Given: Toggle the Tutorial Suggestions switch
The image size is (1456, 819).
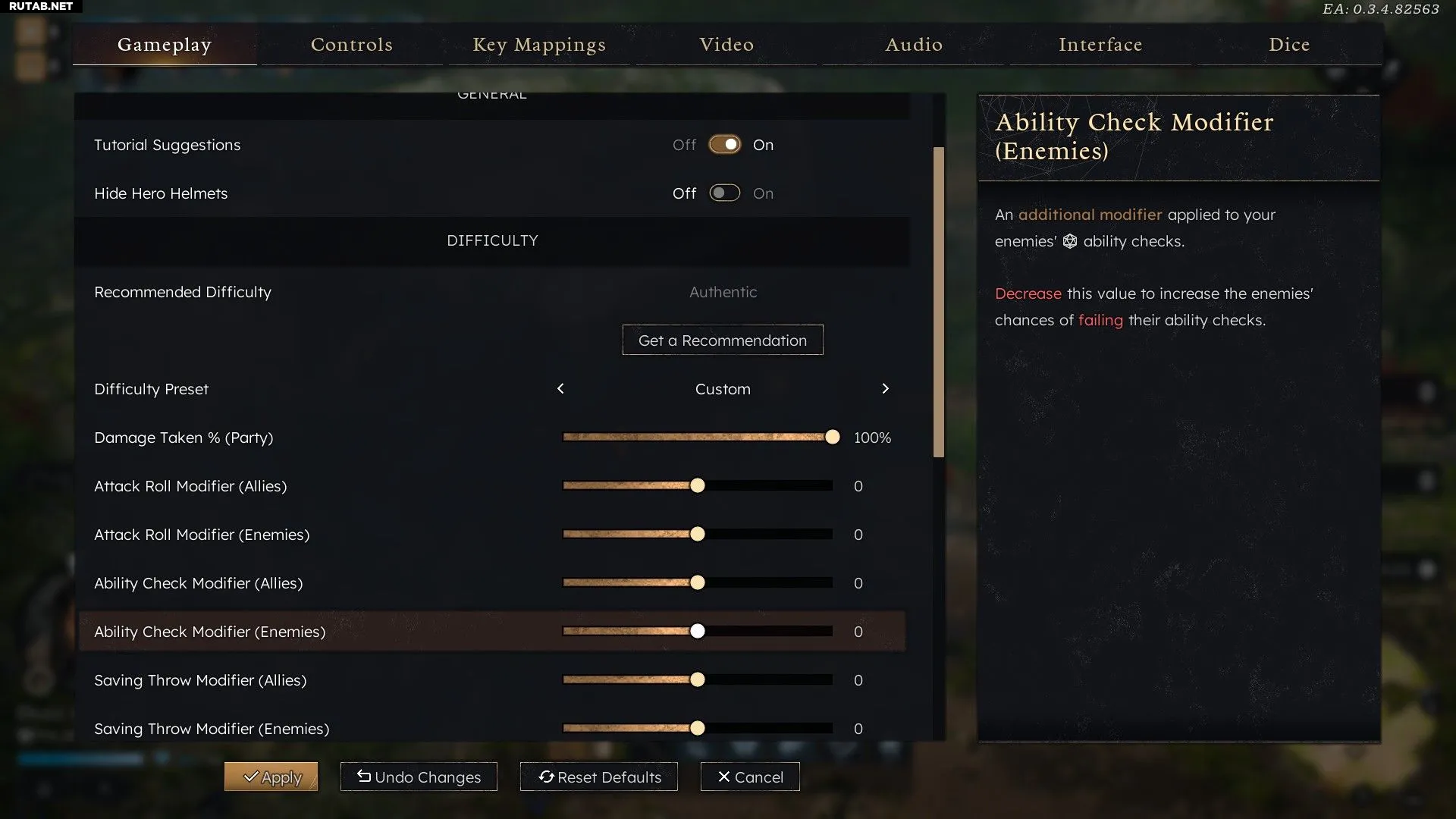Looking at the screenshot, I should point(724,144).
